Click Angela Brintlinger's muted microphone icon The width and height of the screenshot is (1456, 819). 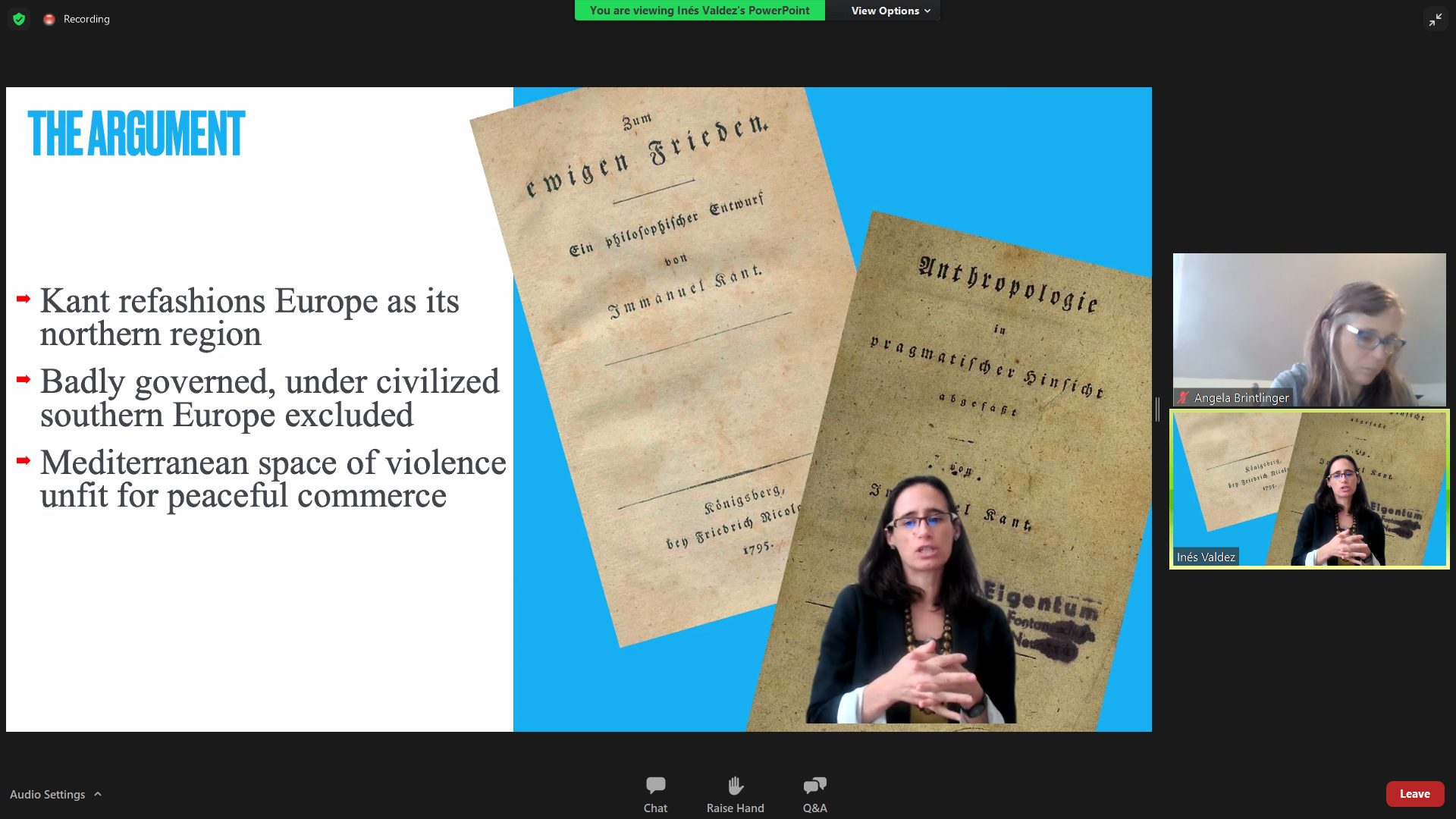click(1183, 397)
